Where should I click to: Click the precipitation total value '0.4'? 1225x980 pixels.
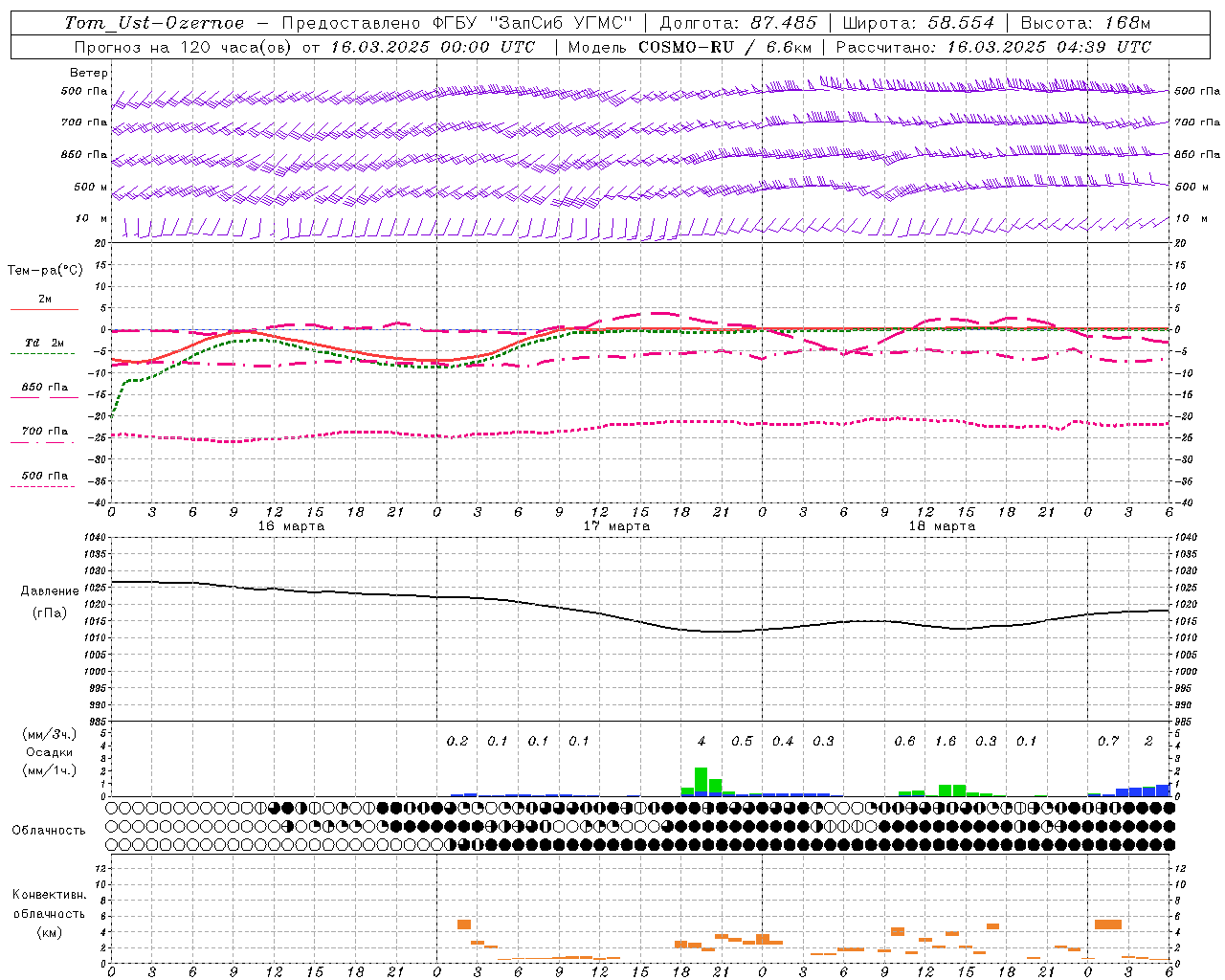pyautogui.click(x=783, y=742)
